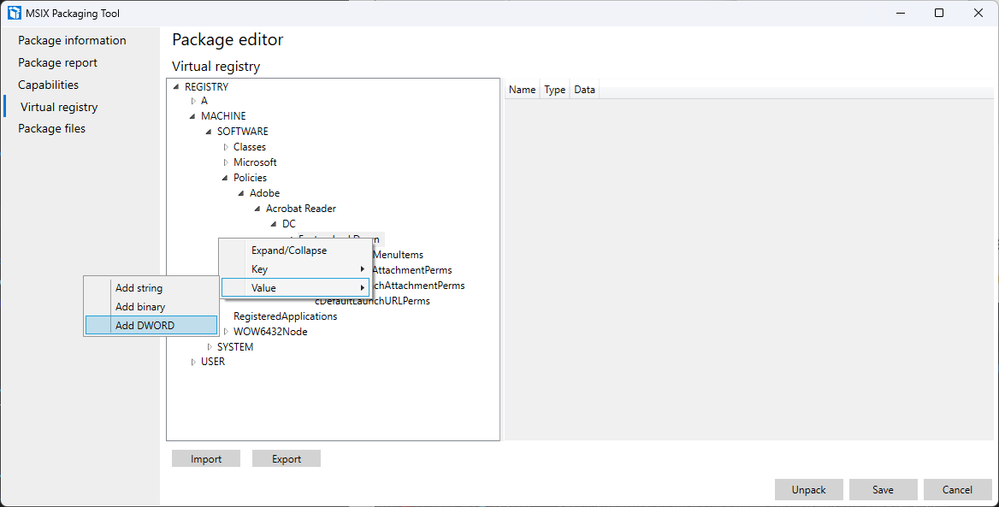Switch to the Capabilities section
The height and width of the screenshot is (507, 999).
click(x=48, y=85)
